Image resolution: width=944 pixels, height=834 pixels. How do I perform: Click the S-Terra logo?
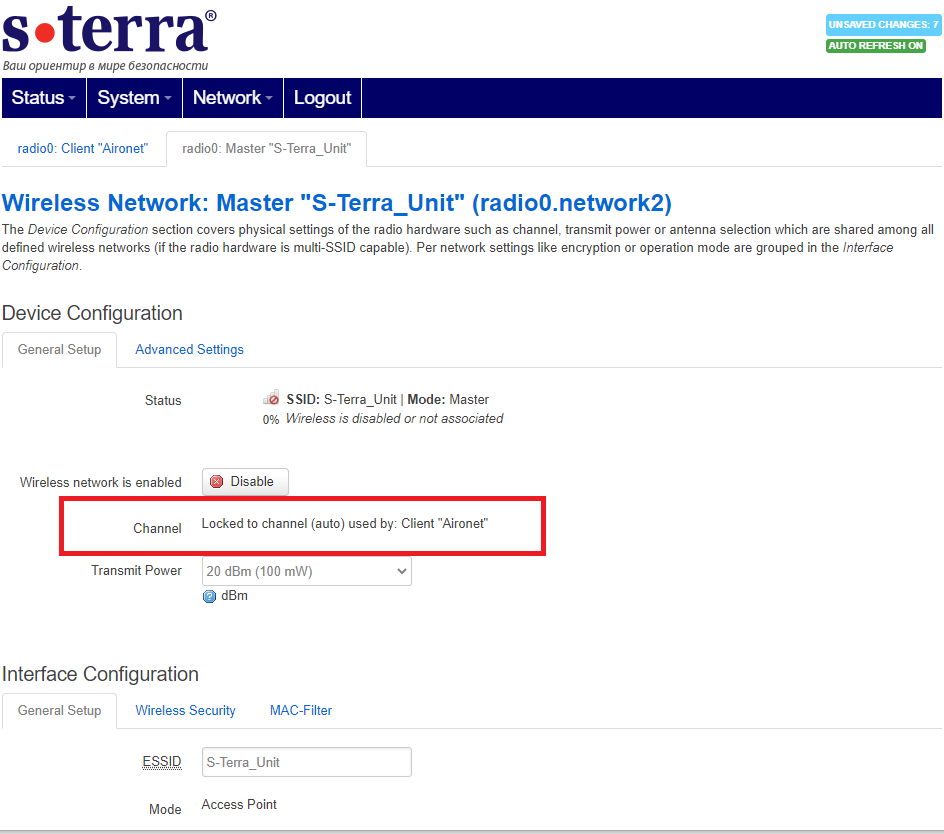[x=109, y=39]
